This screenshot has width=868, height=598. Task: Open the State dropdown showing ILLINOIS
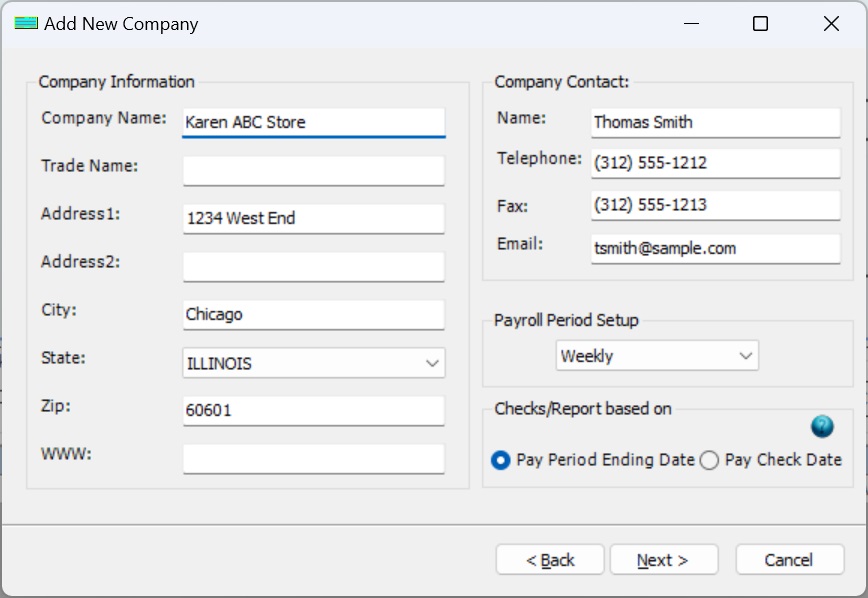[312, 362]
